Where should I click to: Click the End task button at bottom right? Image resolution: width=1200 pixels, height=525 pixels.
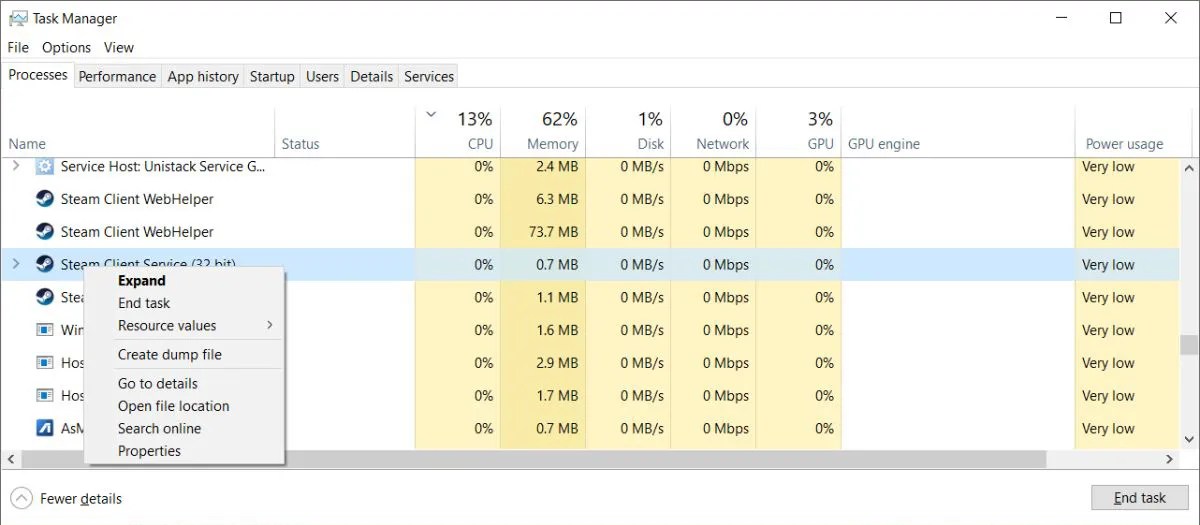[1140, 498]
